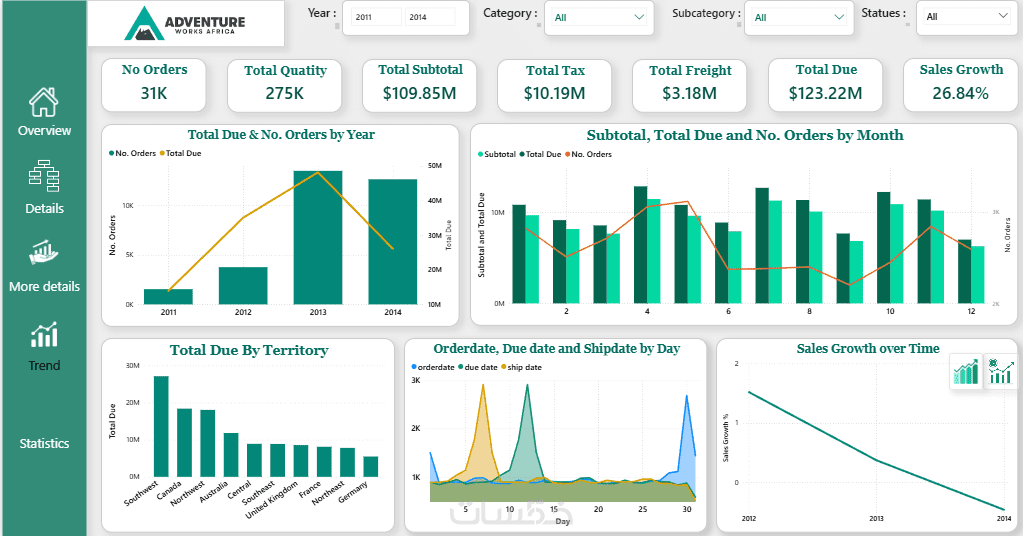Click the 'Statues :' filter label

884,13
